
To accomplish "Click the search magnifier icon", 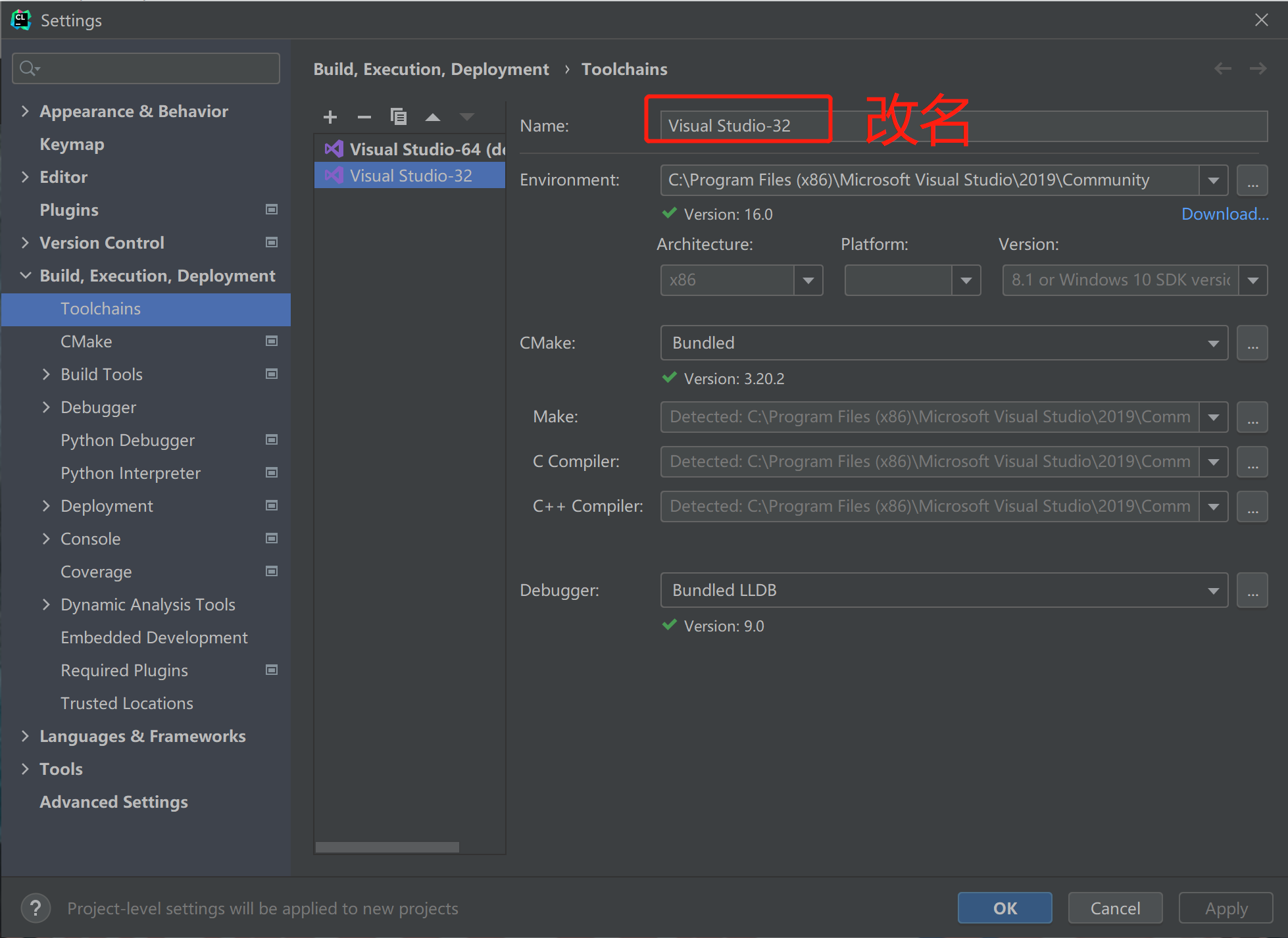I will [29, 68].
